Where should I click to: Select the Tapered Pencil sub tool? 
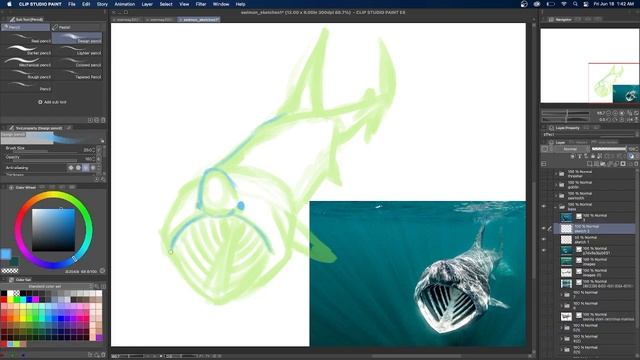(x=77, y=74)
